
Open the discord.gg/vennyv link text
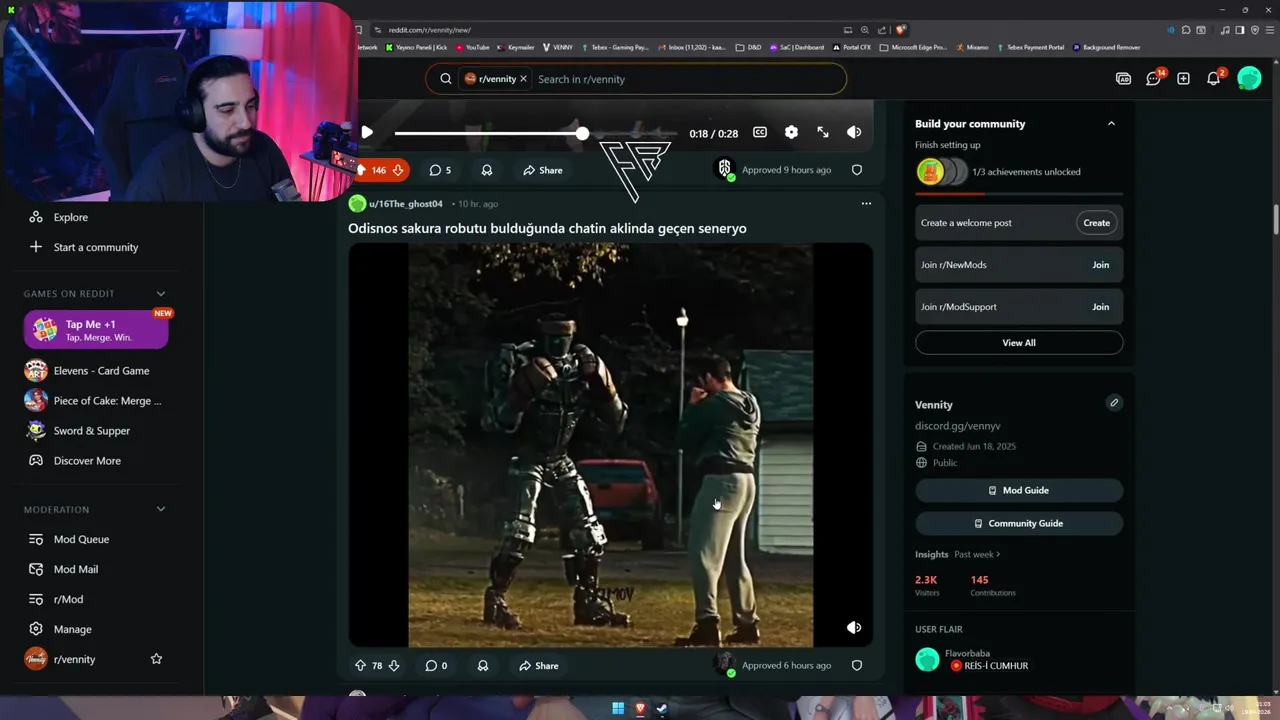[x=957, y=426]
